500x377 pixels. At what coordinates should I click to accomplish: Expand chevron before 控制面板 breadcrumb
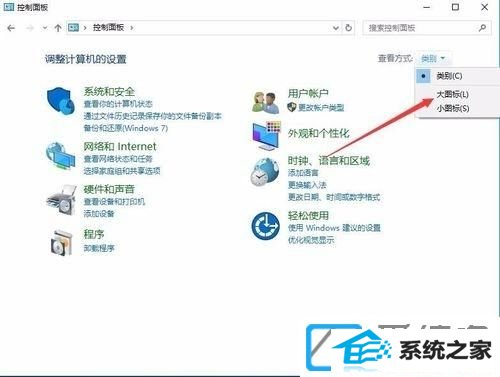pos(85,28)
